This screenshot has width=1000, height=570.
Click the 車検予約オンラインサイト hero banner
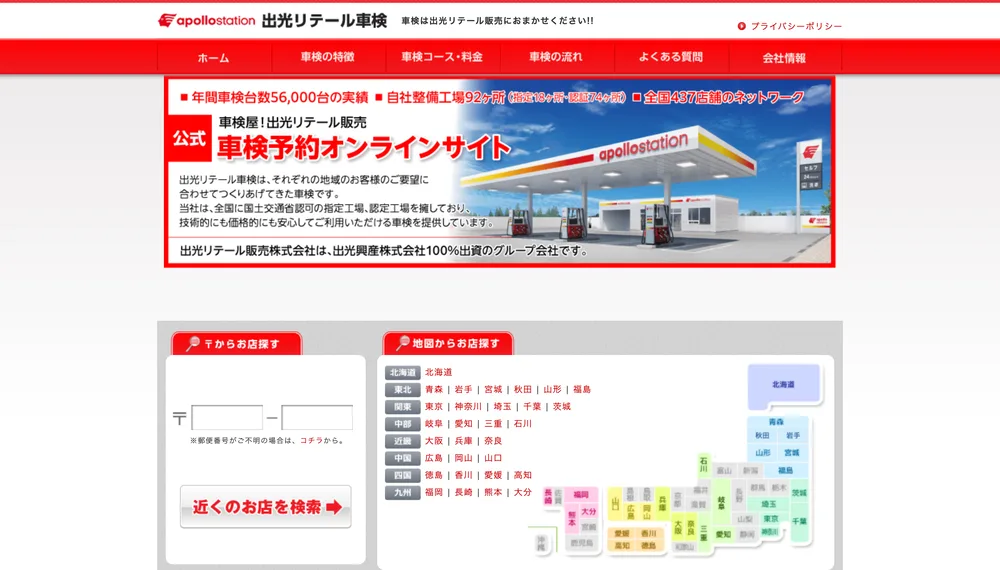pos(499,172)
